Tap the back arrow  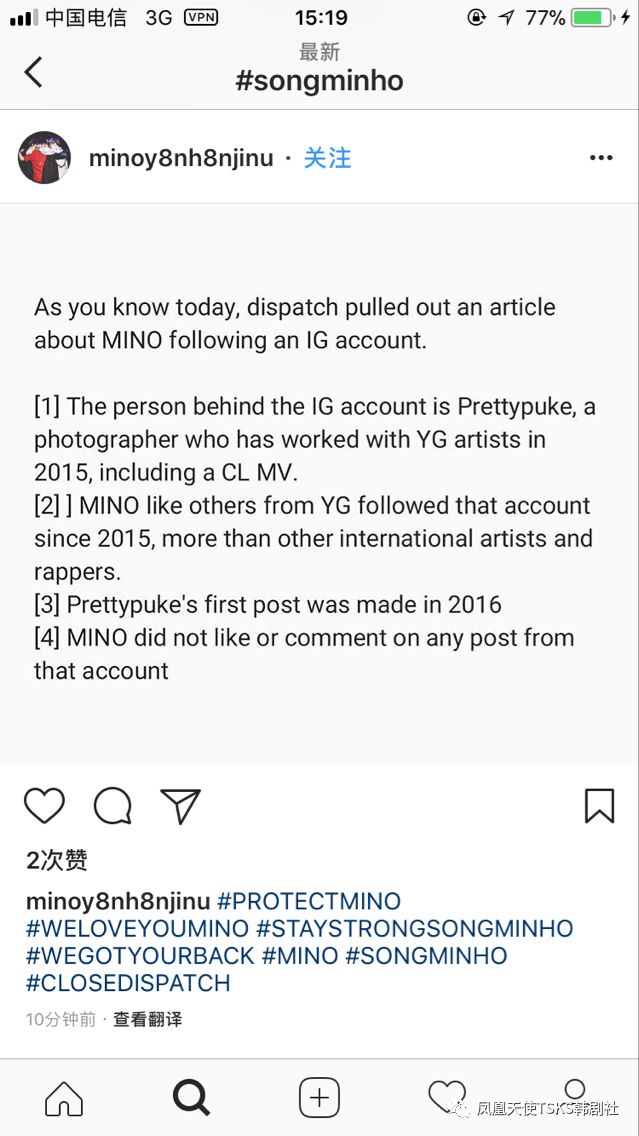pos(34,72)
